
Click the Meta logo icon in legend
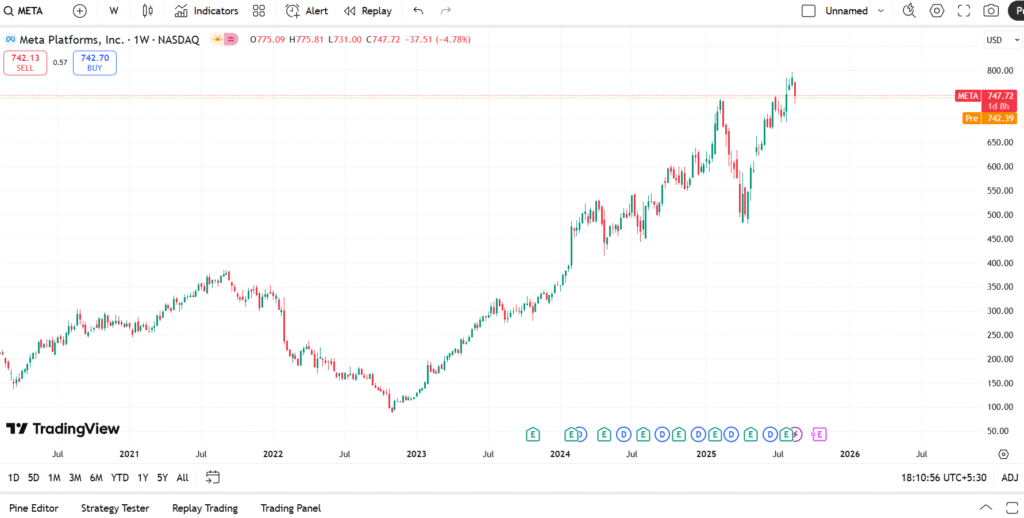click(x=10, y=39)
